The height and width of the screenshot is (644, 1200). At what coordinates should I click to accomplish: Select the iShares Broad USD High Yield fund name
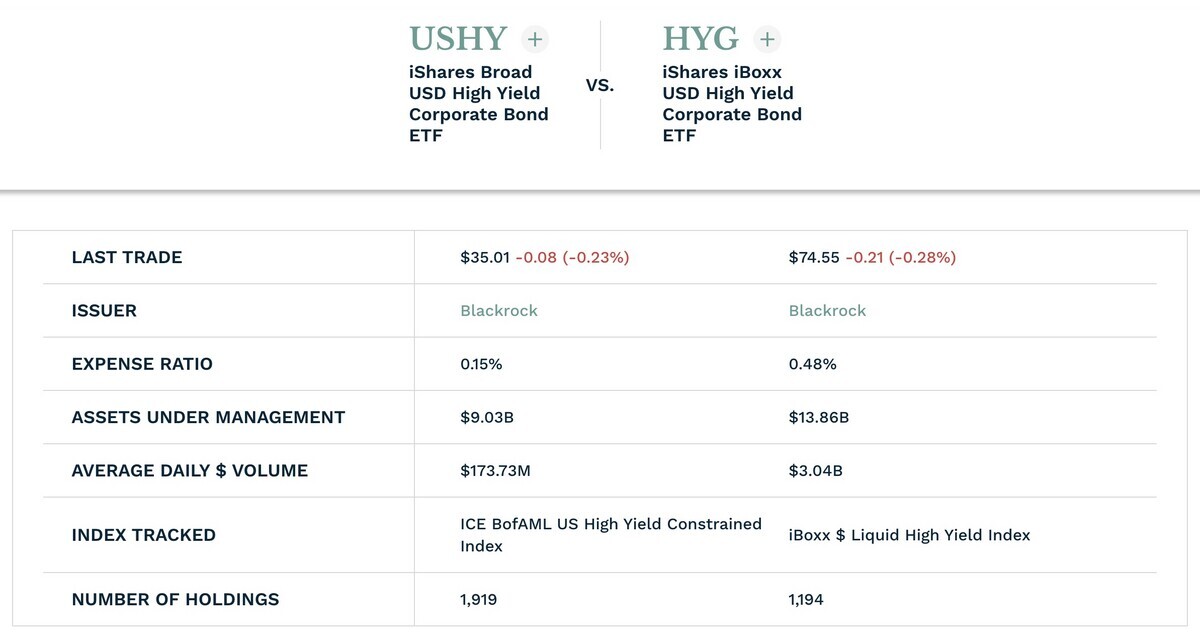pos(479,104)
